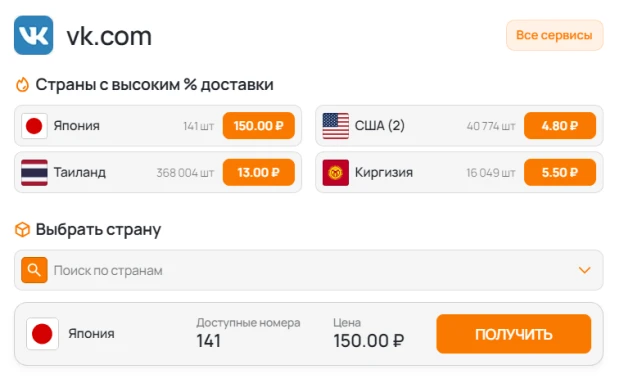Click the Japan flag in top countries
Image resolution: width=624 pixels, height=383 pixels.
(x=34, y=126)
